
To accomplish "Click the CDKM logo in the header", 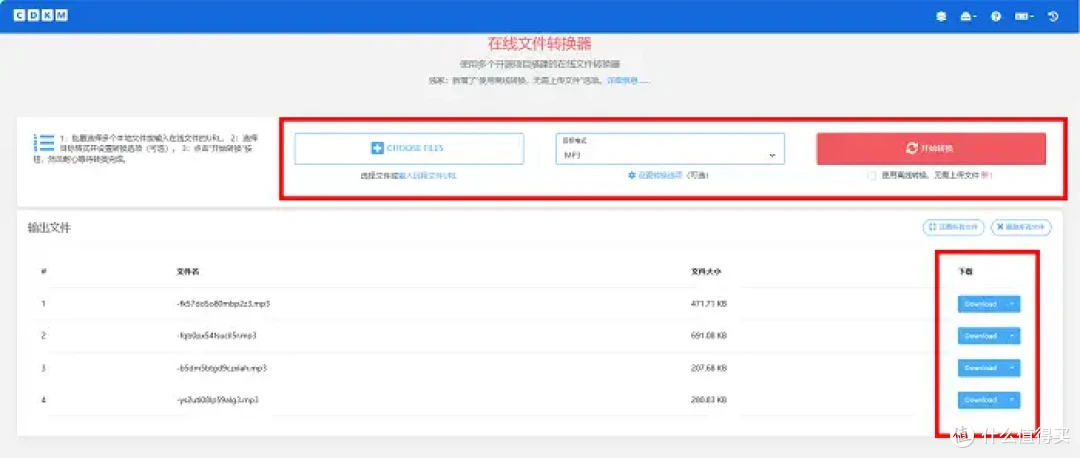I will point(41,16).
